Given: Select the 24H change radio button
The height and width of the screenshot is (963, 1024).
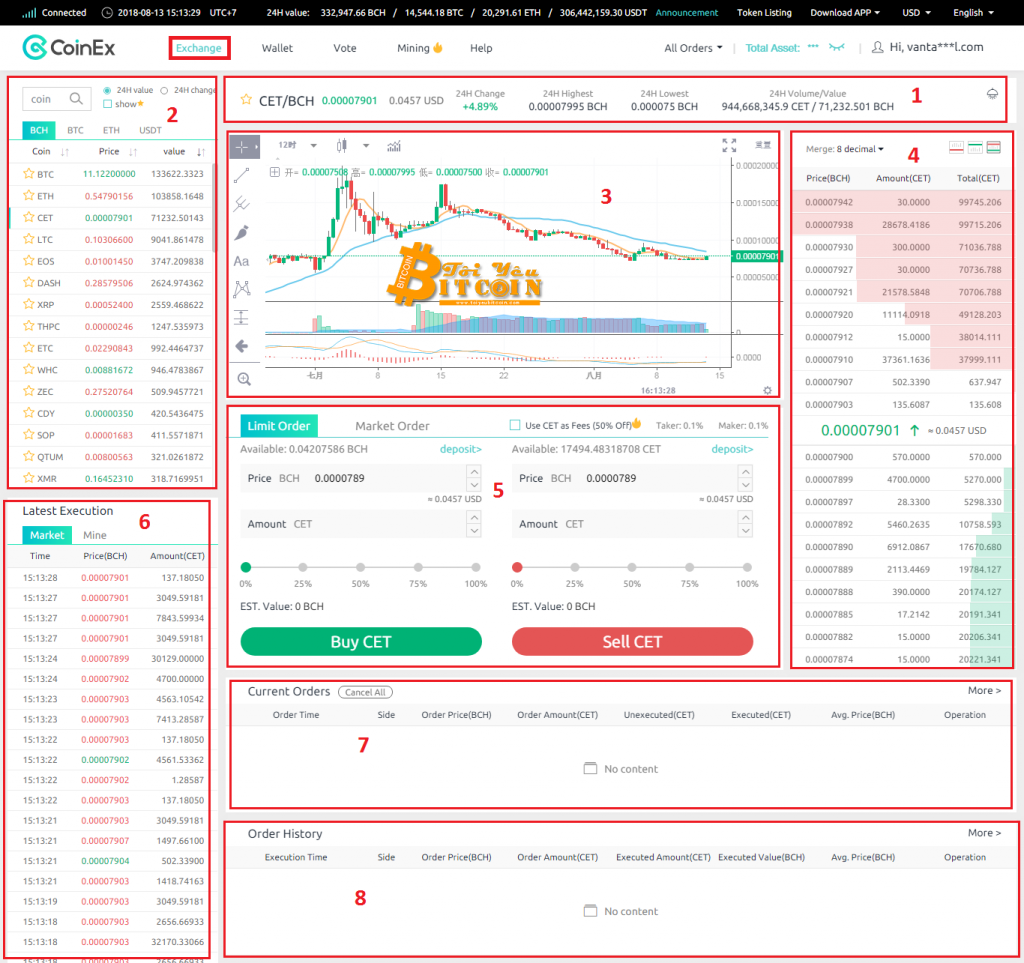Looking at the screenshot, I should coord(165,90).
